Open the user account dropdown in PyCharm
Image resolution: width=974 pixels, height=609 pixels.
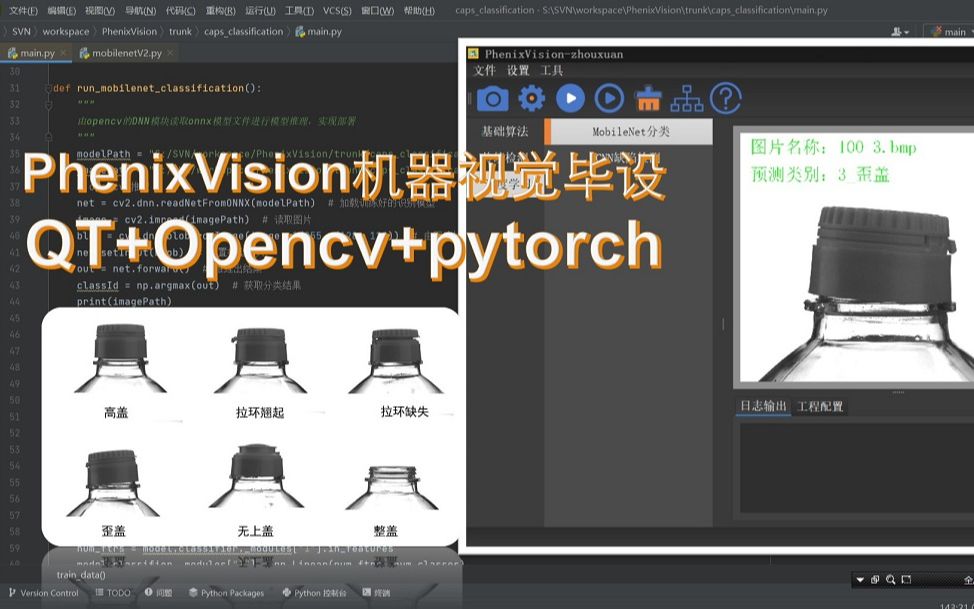900,32
